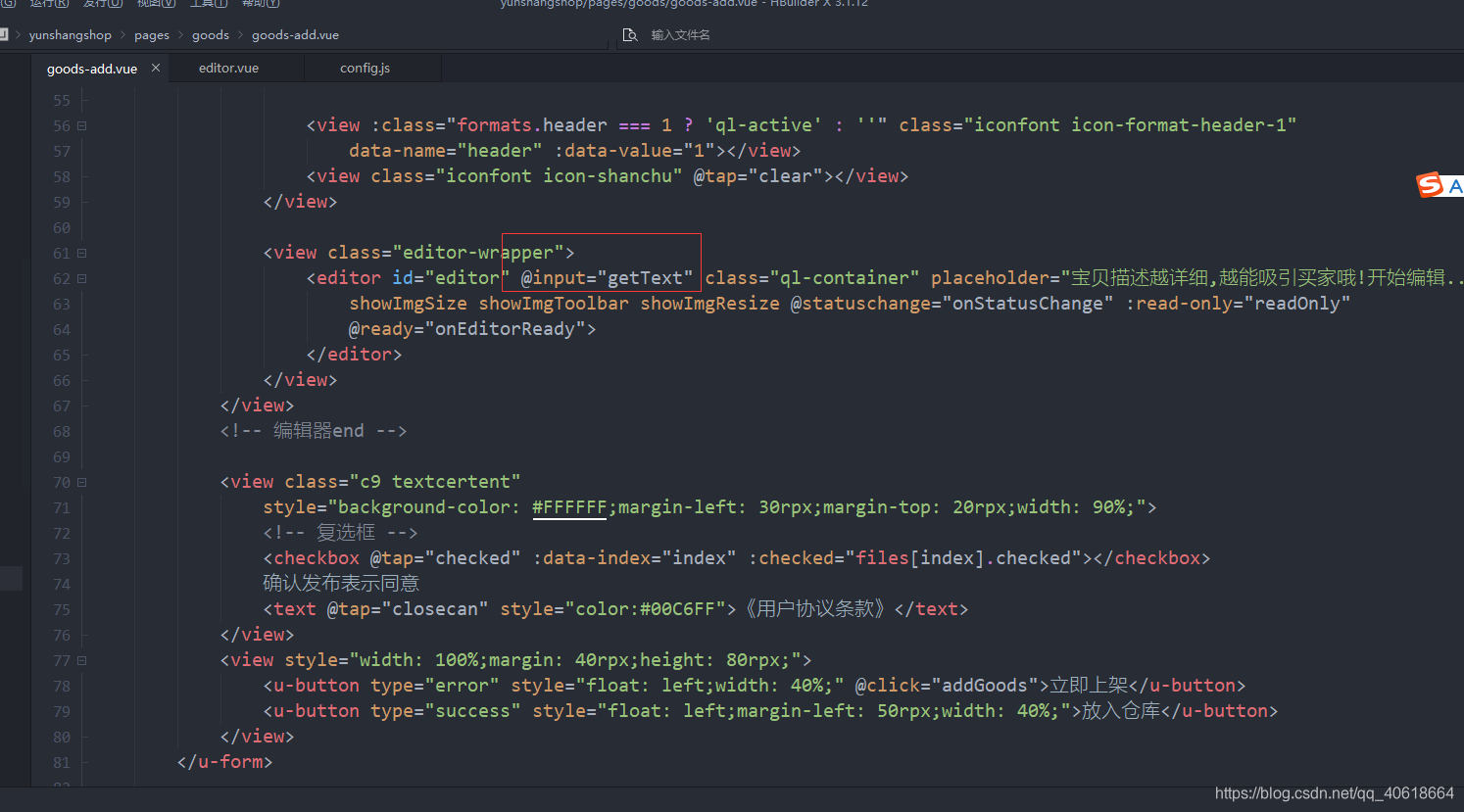Focus the 输入文件名 search field
Screen dimensions: 1464x812
680,35
